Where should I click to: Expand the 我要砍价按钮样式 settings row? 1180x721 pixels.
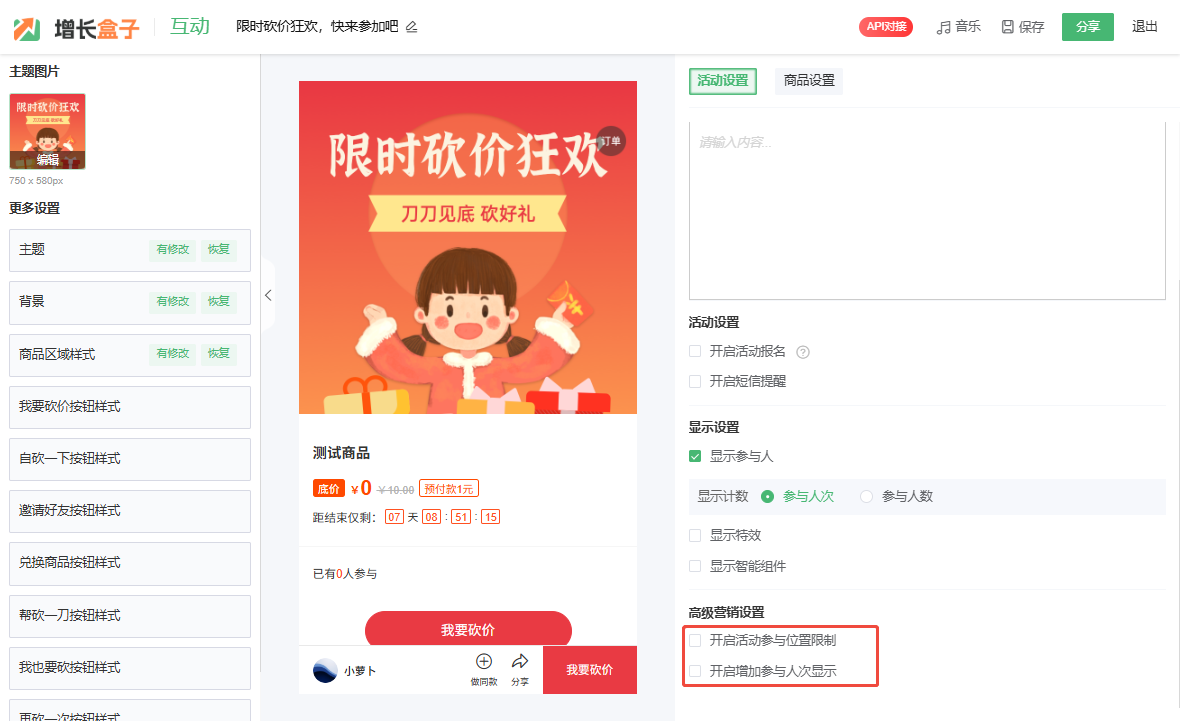point(129,407)
